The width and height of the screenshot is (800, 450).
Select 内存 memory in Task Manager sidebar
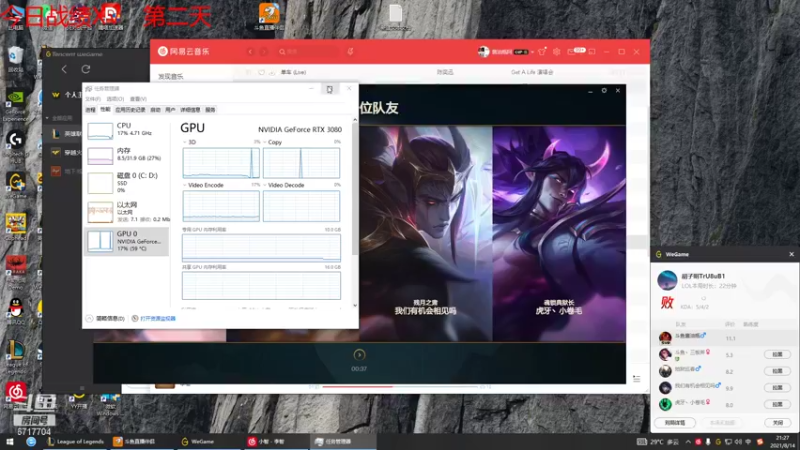127,155
